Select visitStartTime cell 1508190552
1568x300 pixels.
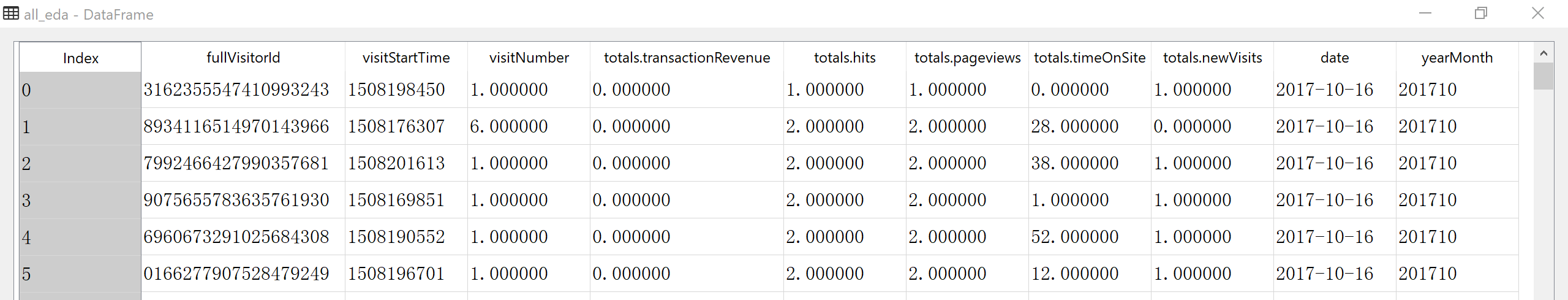tap(406, 237)
